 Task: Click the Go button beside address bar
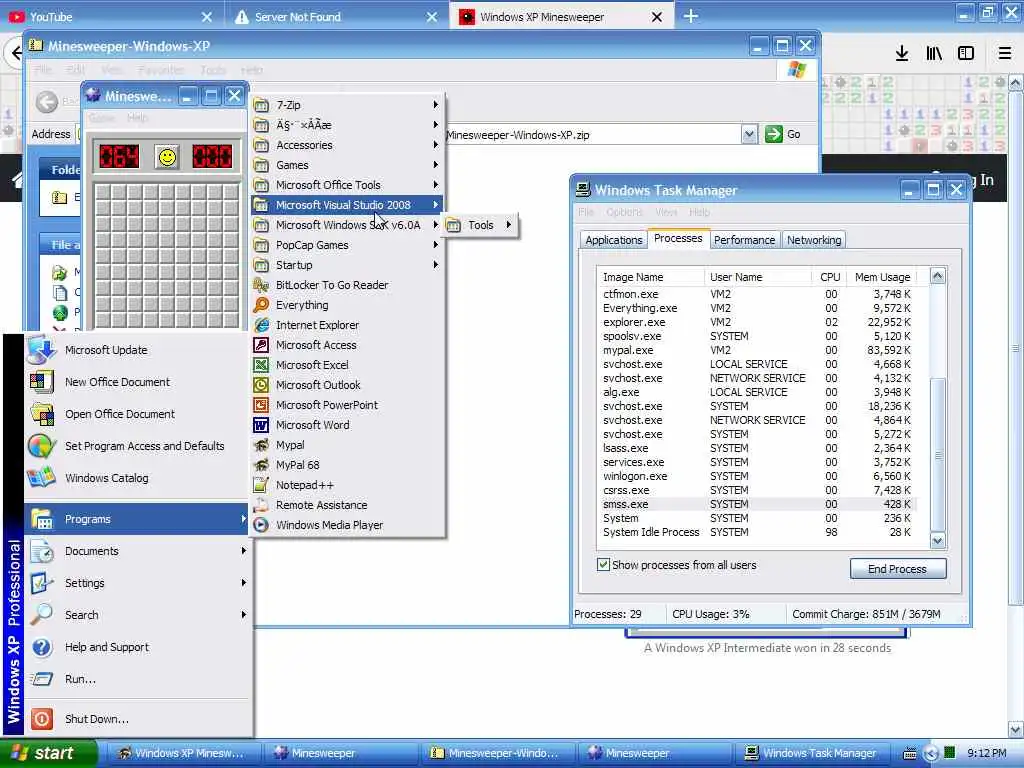[783, 135]
